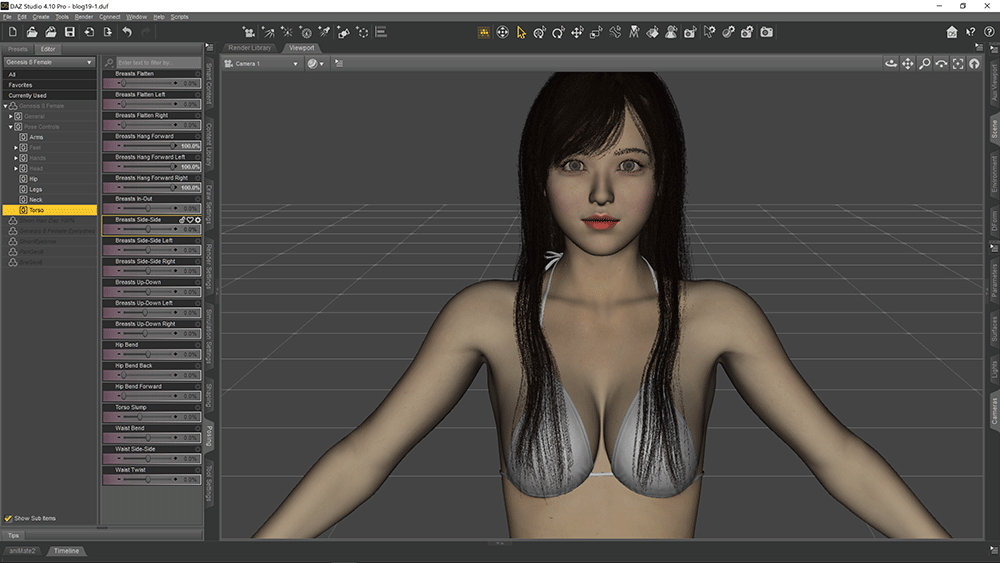Select the Joint Editor bone tool
This screenshot has height=563, width=1000.
tap(615, 32)
